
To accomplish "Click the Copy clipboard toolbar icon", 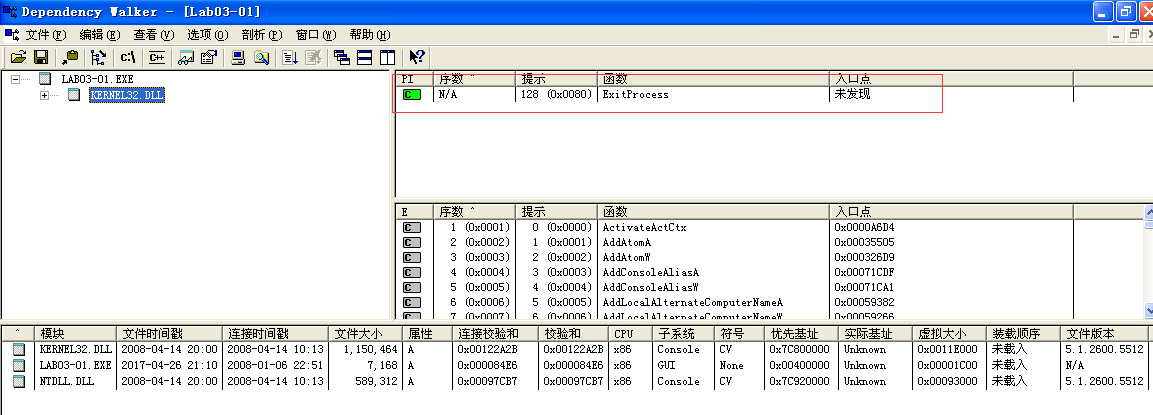I will click(x=70, y=57).
